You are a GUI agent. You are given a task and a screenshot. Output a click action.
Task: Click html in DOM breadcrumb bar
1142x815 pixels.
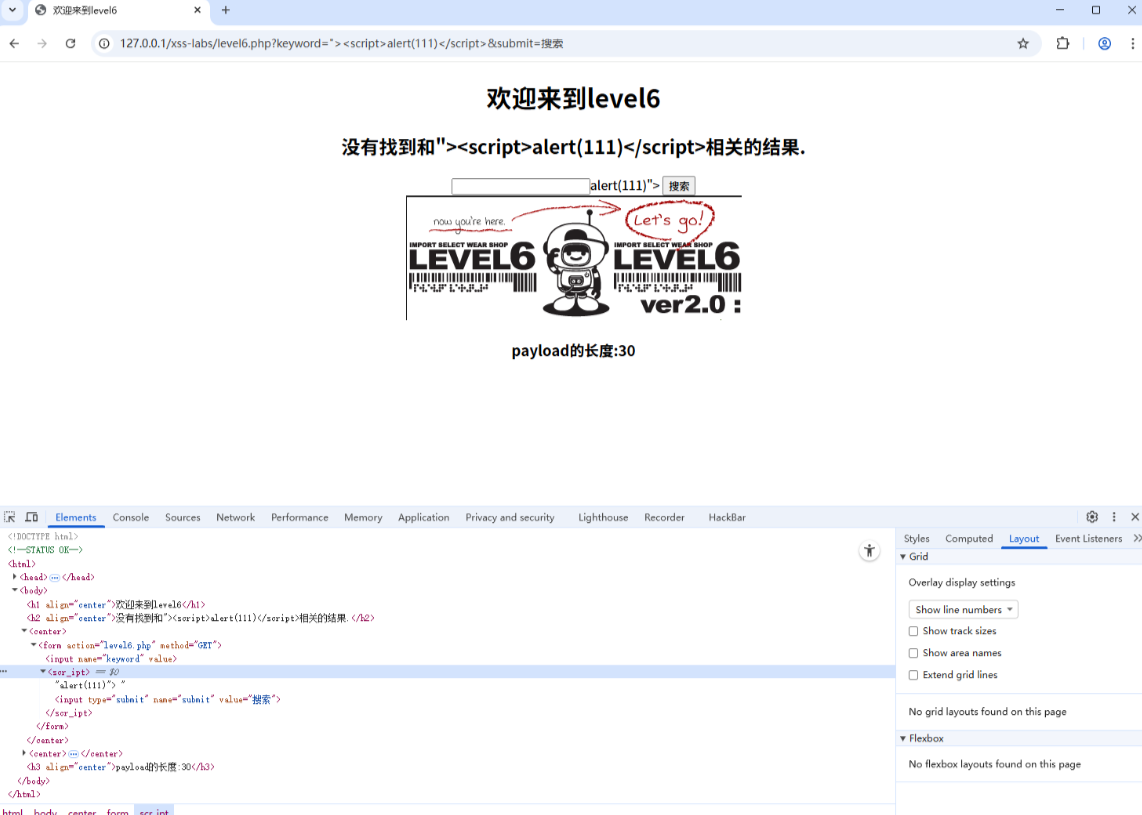[x=12, y=811]
